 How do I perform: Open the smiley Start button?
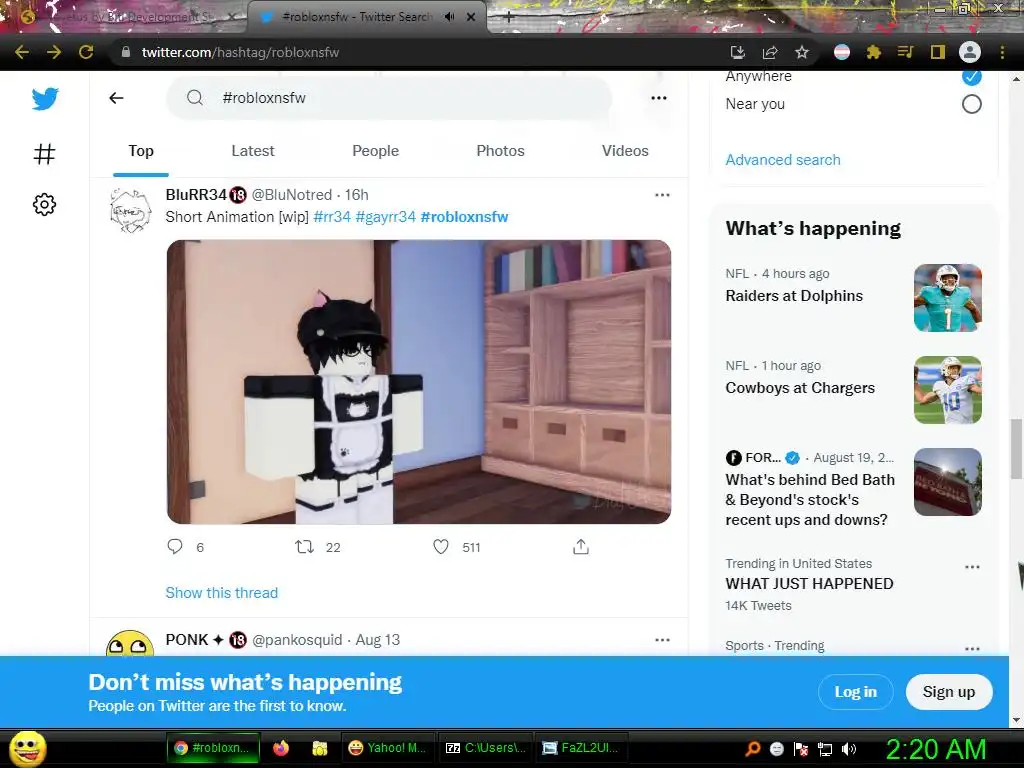click(x=28, y=748)
